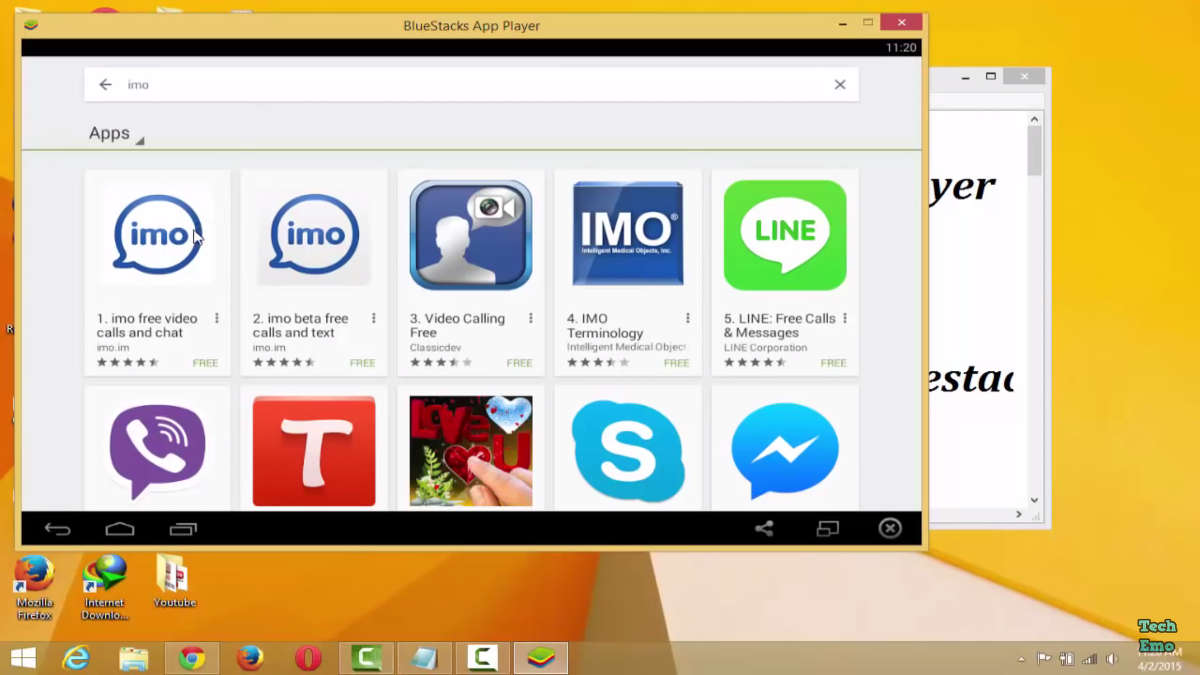Screen dimensions: 1200x675
Task: Open overflow menu for Video Calling Free
Action: coord(531,319)
